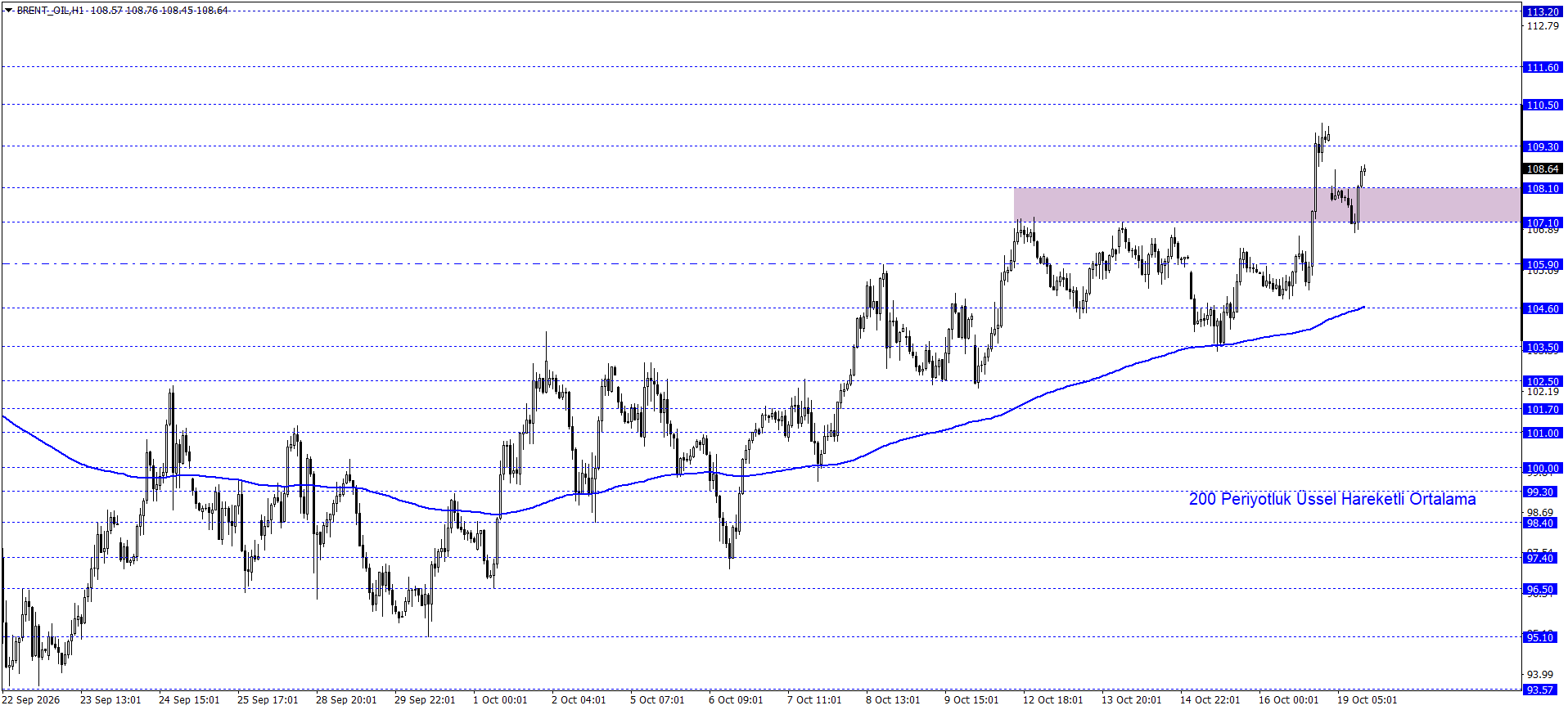1568x710 pixels.
Task: Click the '28 Sep 20:01' time axis label
Action: click(346, 699)
